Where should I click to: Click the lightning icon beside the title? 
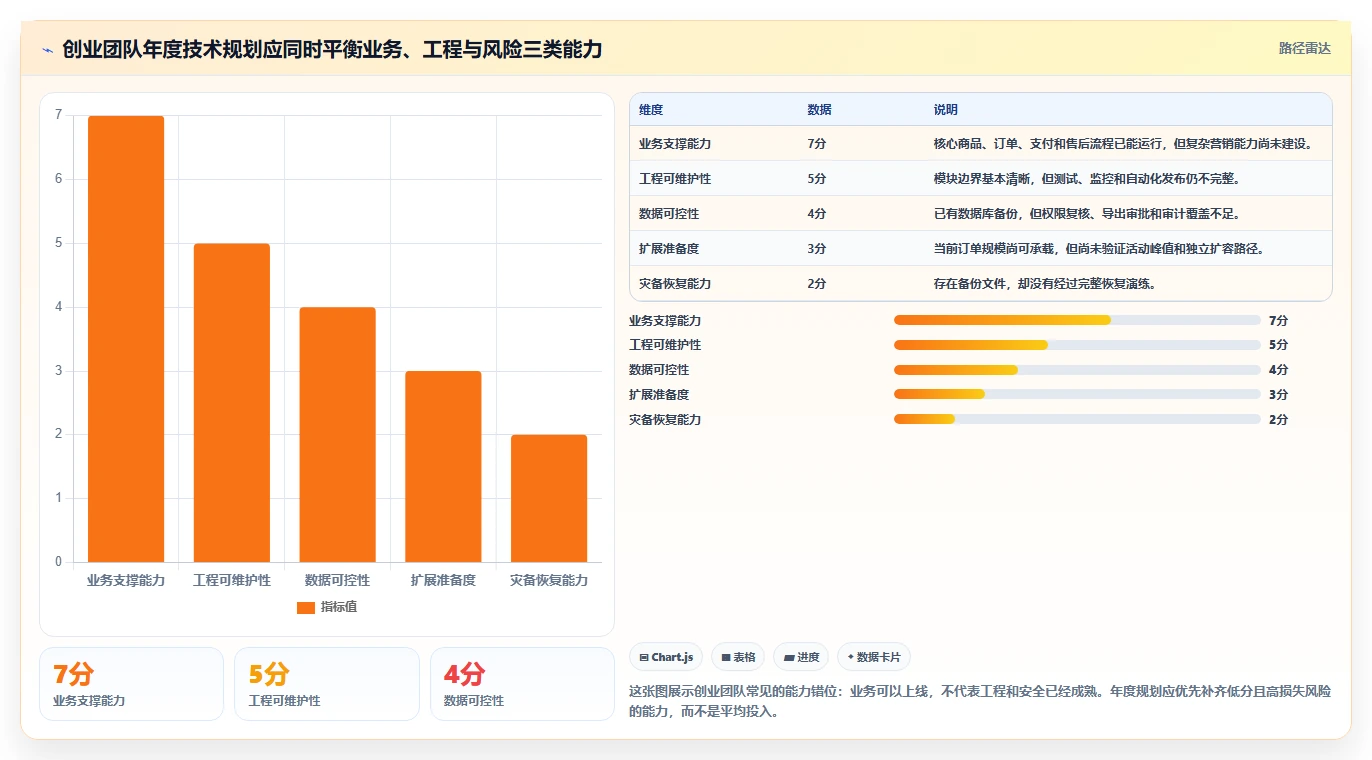[x=48, y=49]
